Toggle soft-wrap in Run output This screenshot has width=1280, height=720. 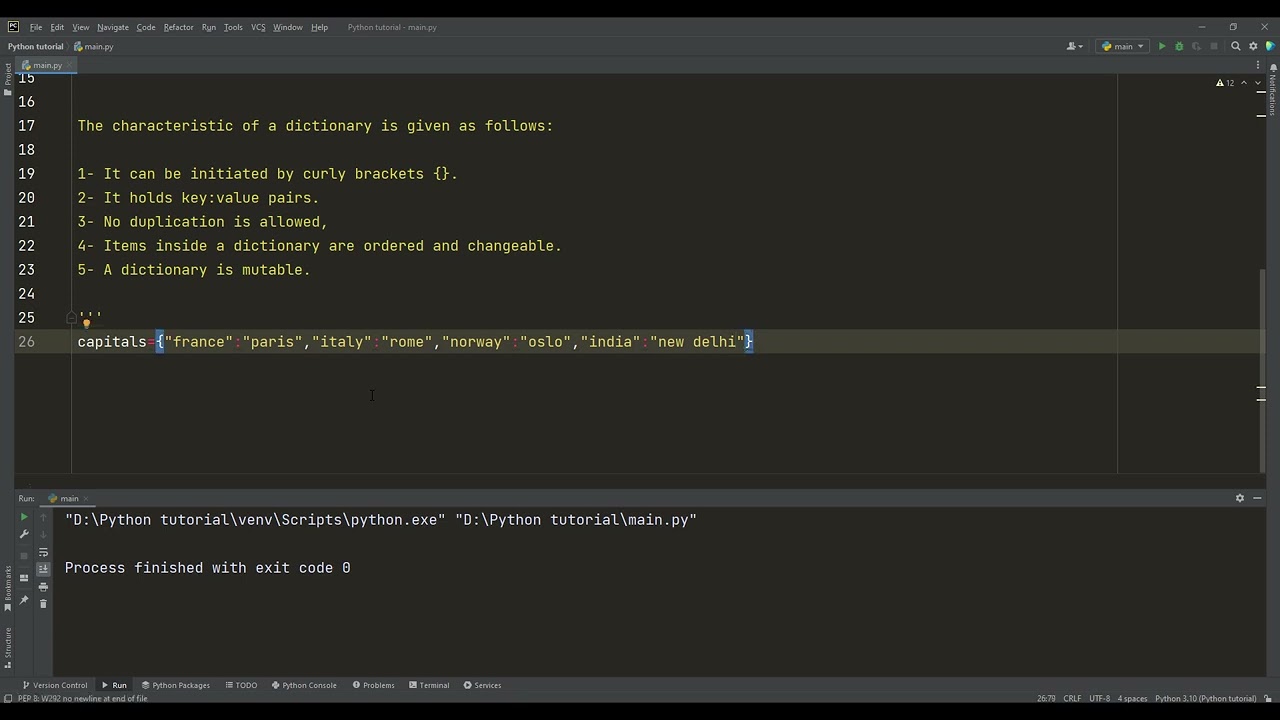pyautogui.click(x=43, y=552)
